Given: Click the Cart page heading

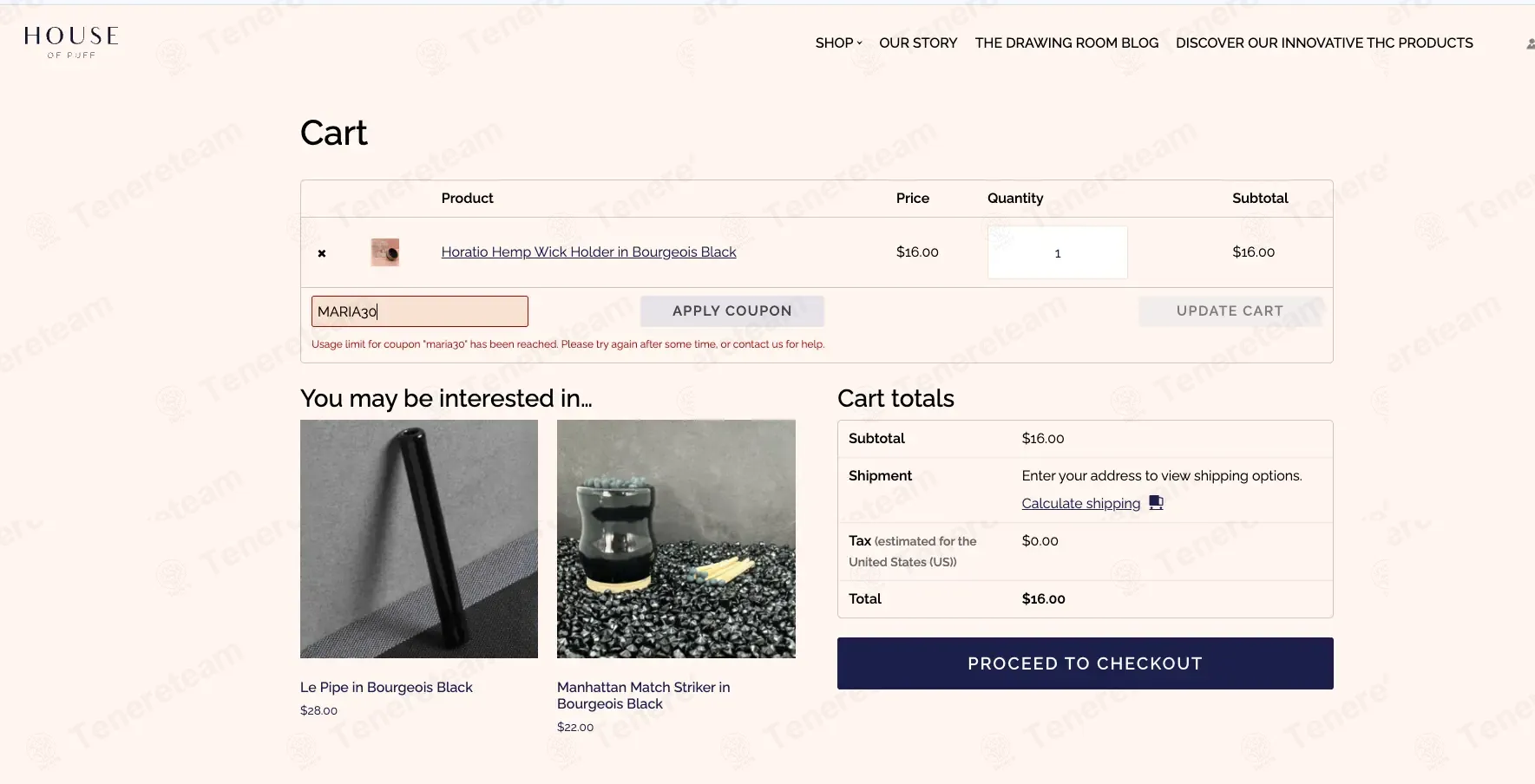Looking at the screenshot, I should 333,133.
